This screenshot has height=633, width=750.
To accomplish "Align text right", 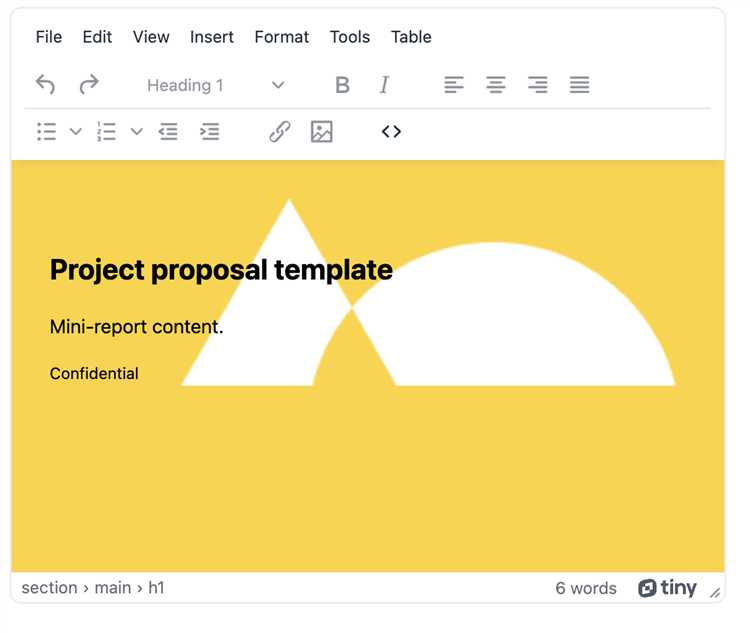I will pos(538,85).
